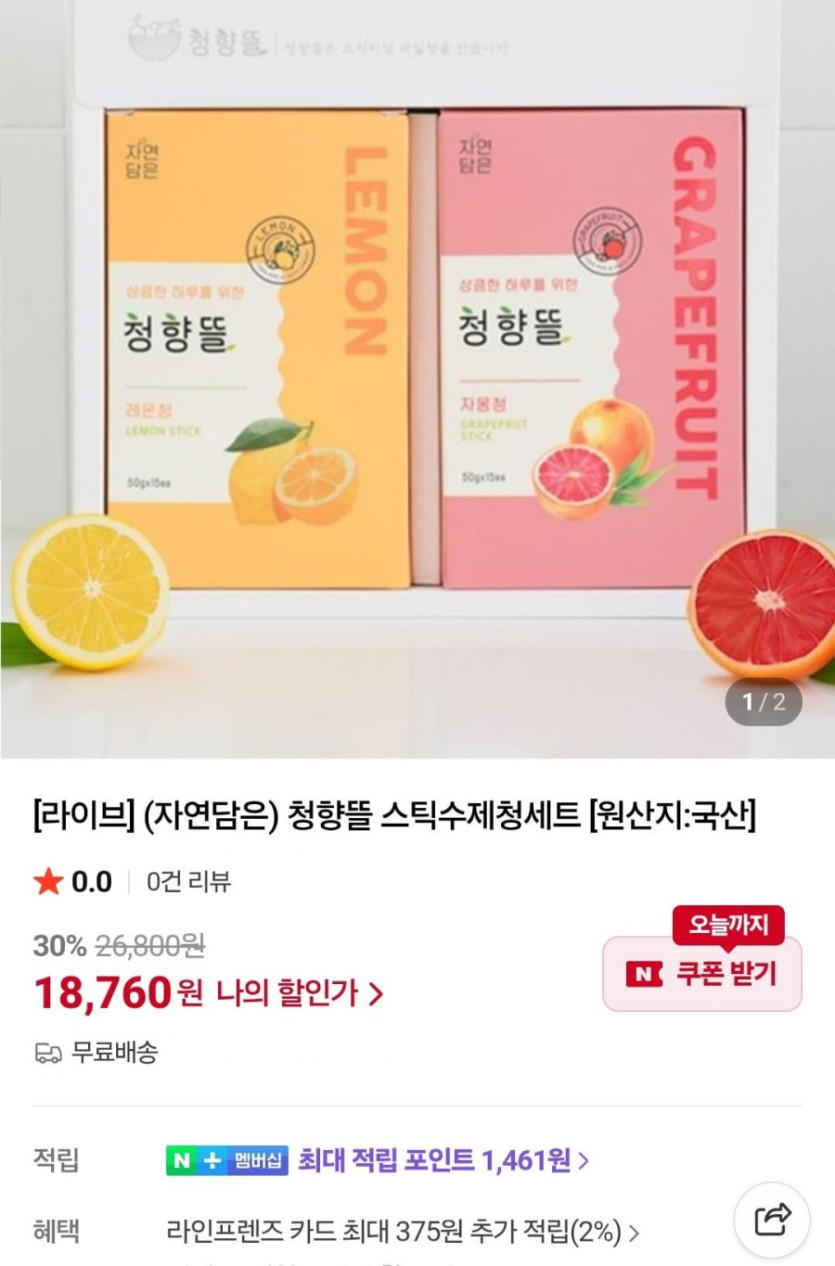Click the delivery truck icon
The width and height of the screenshot is (835, 1266).
click(48, 1052)
